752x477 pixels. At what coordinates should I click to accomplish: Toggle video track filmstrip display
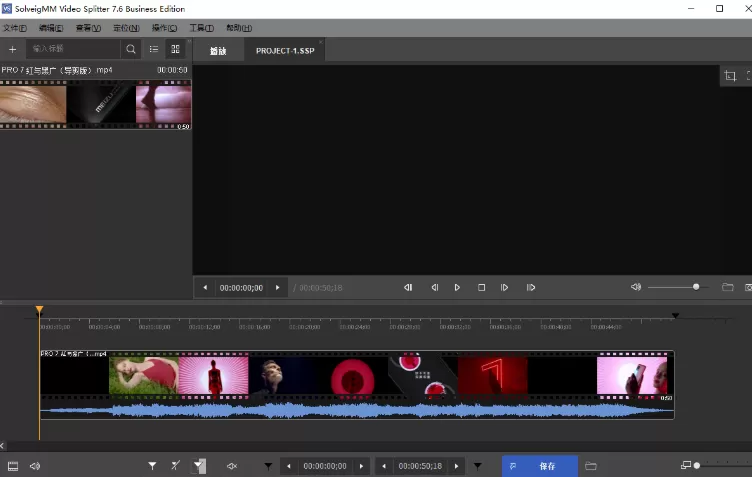[13, 466]
